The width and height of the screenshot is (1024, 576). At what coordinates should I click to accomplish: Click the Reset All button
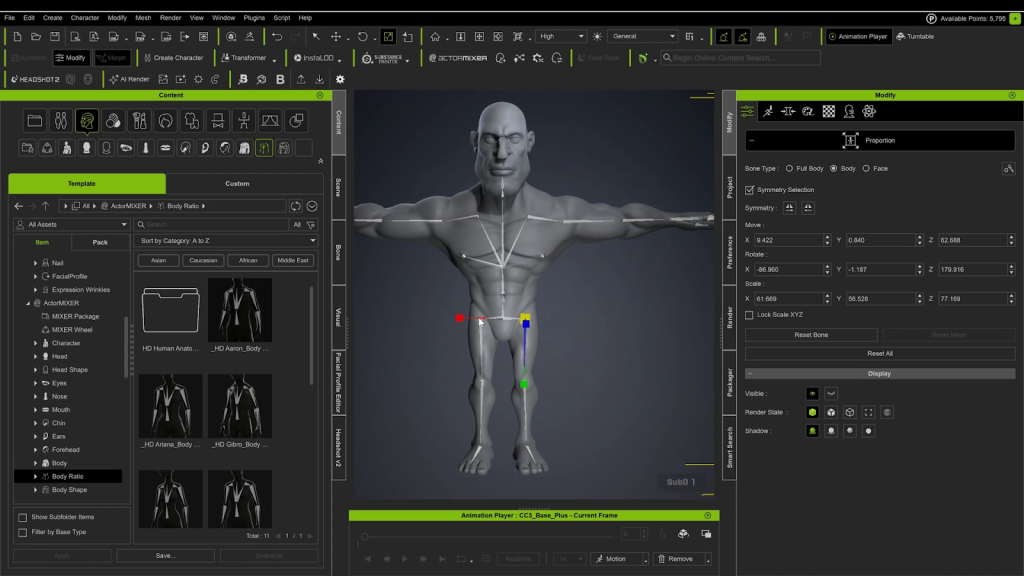pyautogui.click(x=880, y=354)
